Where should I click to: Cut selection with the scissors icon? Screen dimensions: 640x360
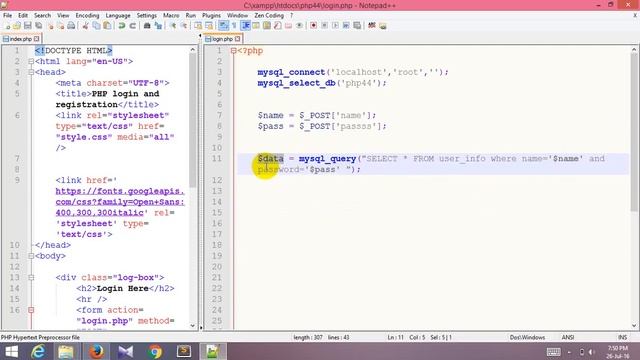86,26
